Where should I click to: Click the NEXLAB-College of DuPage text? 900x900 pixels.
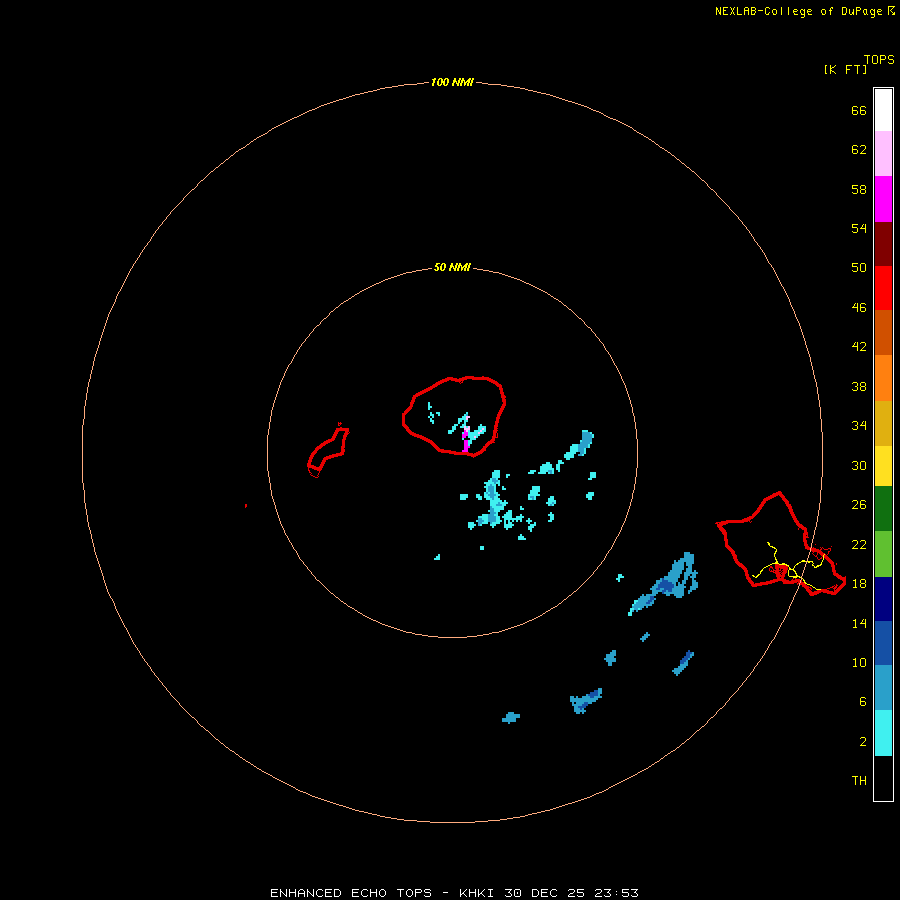coord(800,11)
